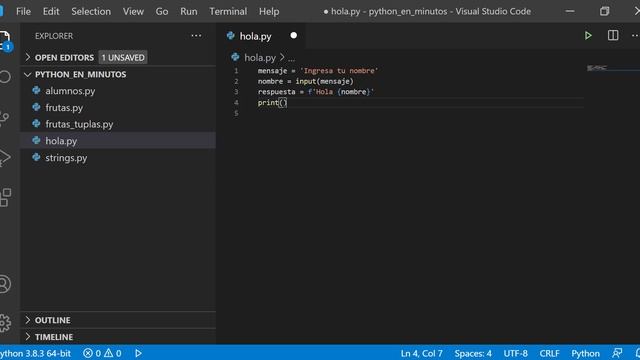Open the File menu
Image resolution: width=640 pixels, height=360 pixels.
click(23, 11)
